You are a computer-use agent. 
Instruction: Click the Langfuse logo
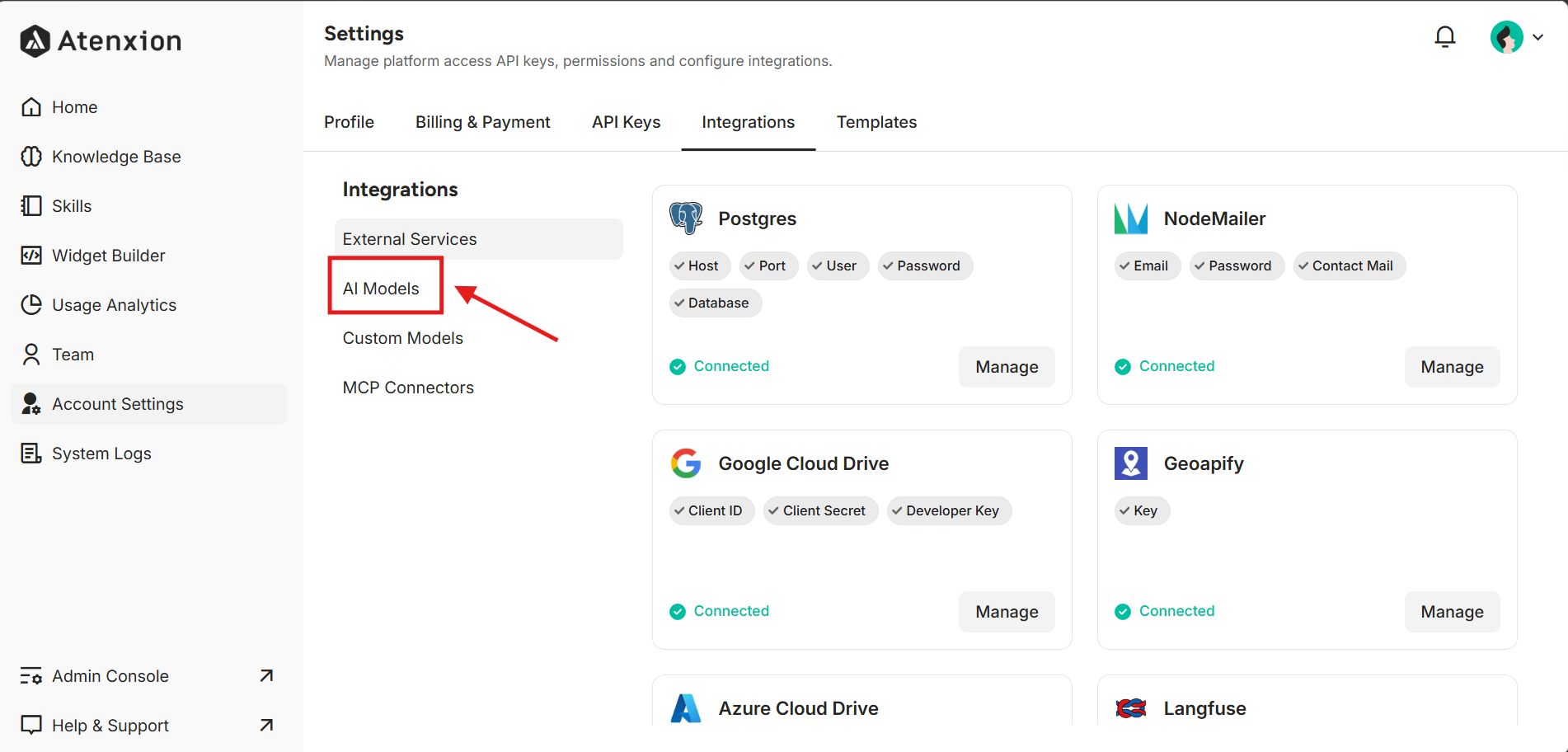click(x=1131, y=708)
